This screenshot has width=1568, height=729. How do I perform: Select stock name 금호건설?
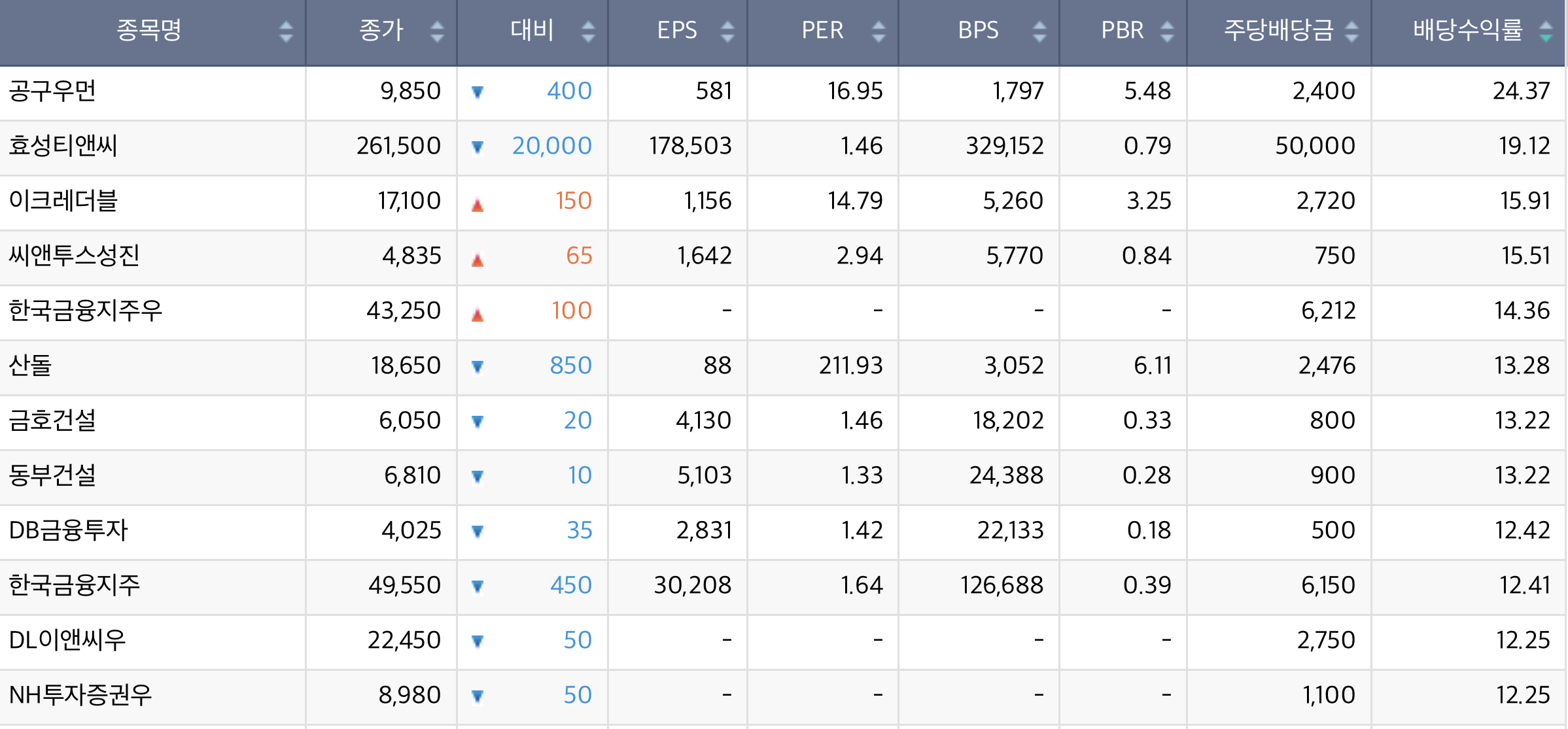coord(52,420)
